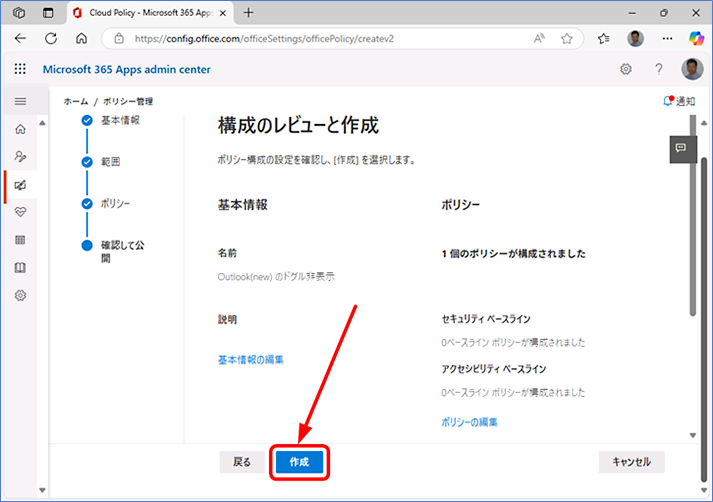Click the セキュリティ ベースライン heading
713x502 pixels.
(486, 319)
